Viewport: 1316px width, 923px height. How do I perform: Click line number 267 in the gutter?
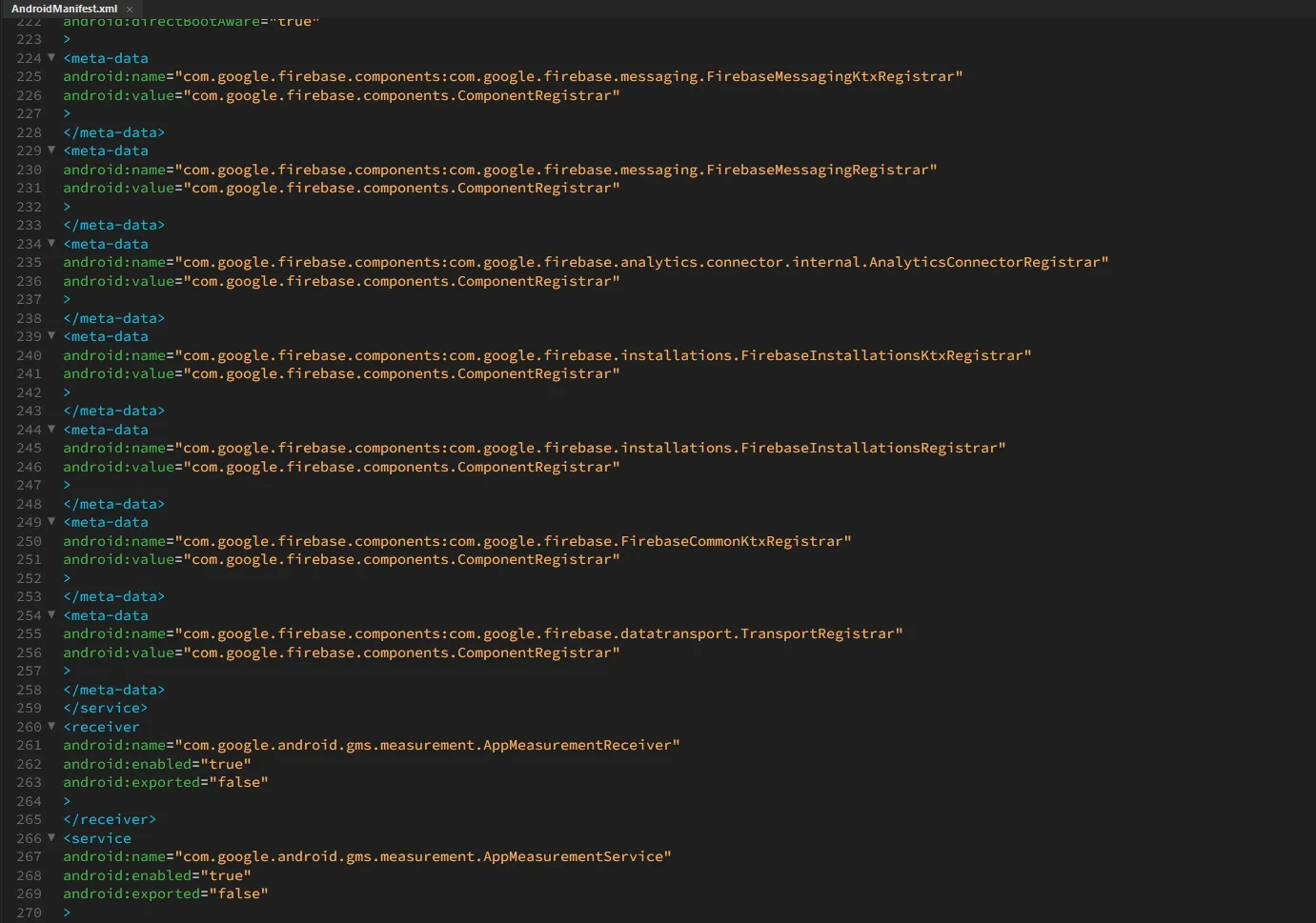coord(29,856)
